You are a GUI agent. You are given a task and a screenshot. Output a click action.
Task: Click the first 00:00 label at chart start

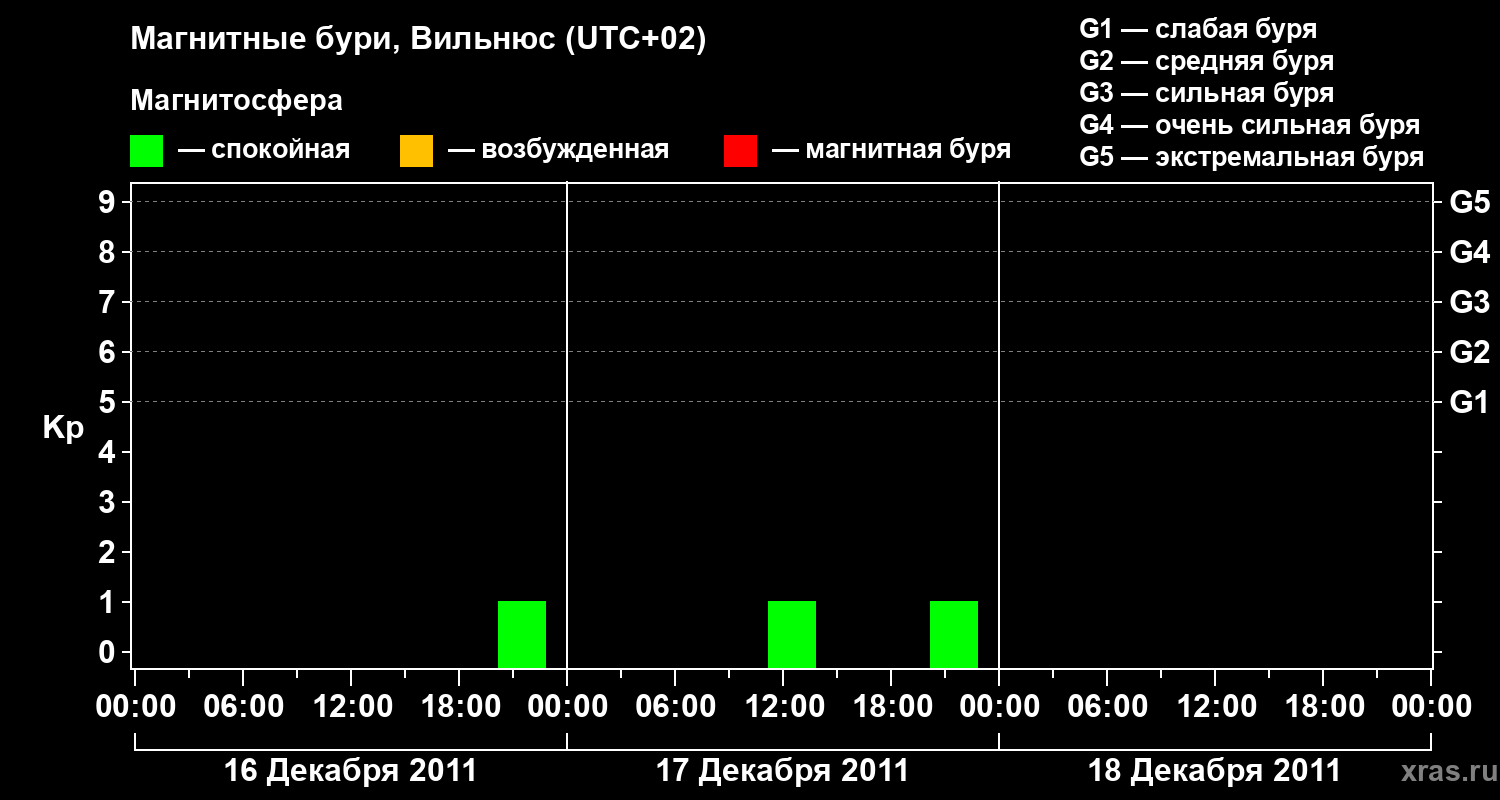point(136,706)
